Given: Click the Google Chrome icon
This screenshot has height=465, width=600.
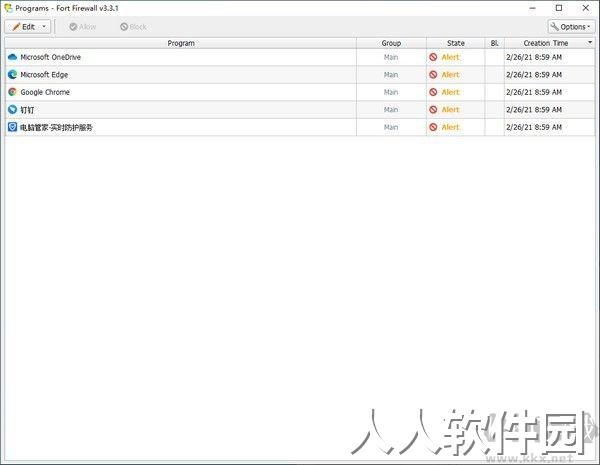Looking at the screenshot, I should coord(12,92).
